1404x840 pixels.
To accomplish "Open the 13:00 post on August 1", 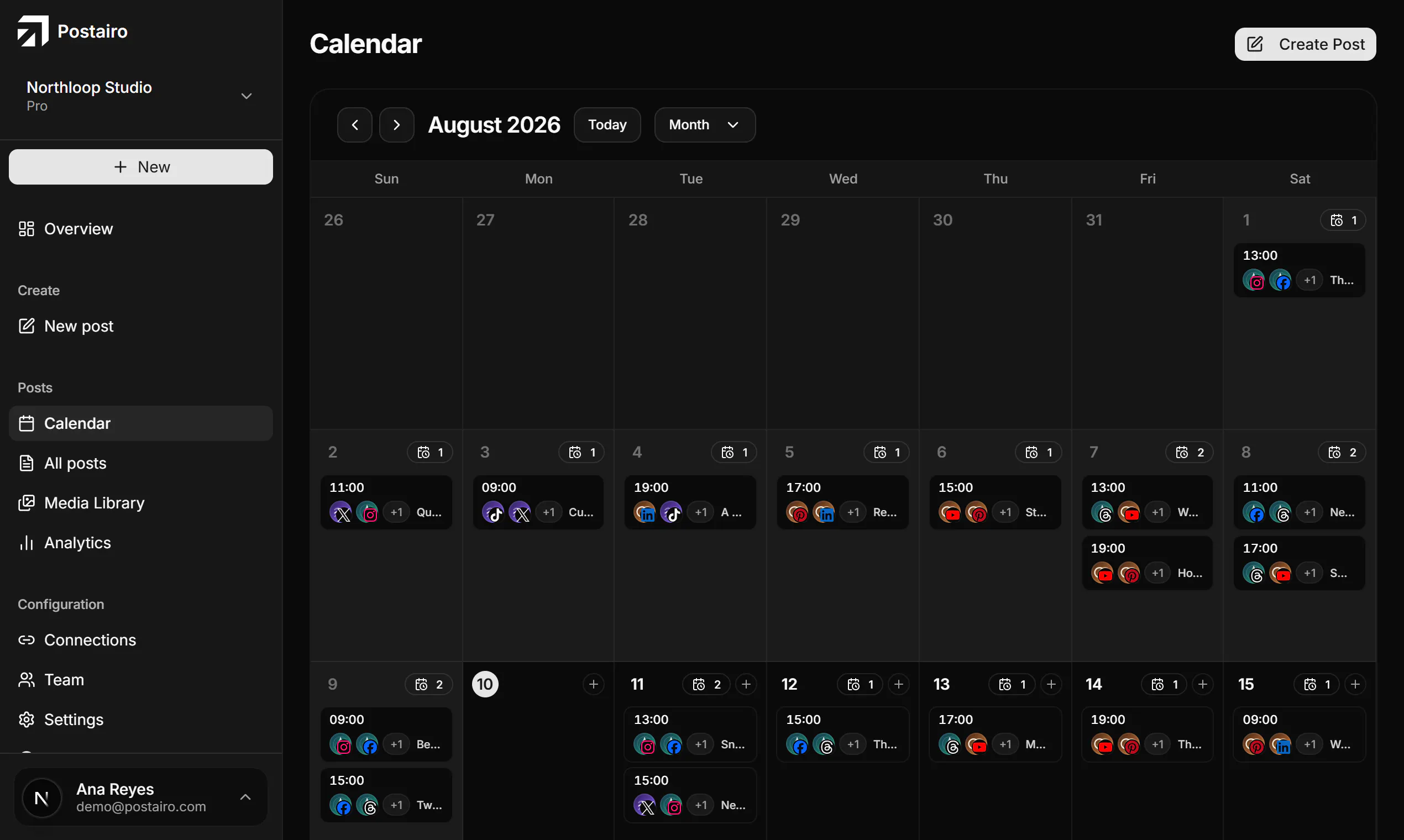I will pos(1300,270).
